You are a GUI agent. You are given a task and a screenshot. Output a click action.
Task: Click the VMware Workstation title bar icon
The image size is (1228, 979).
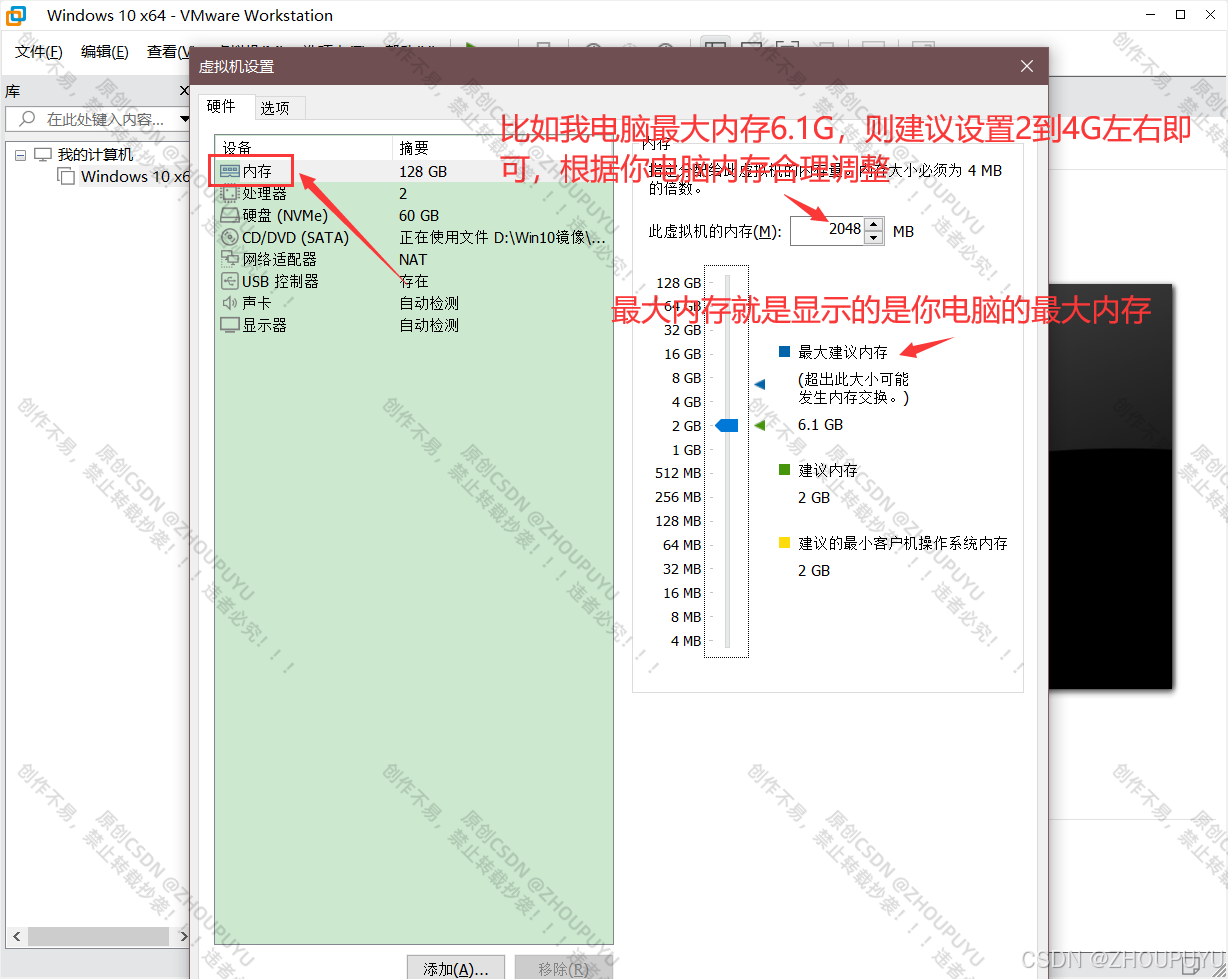click(17, 15)
